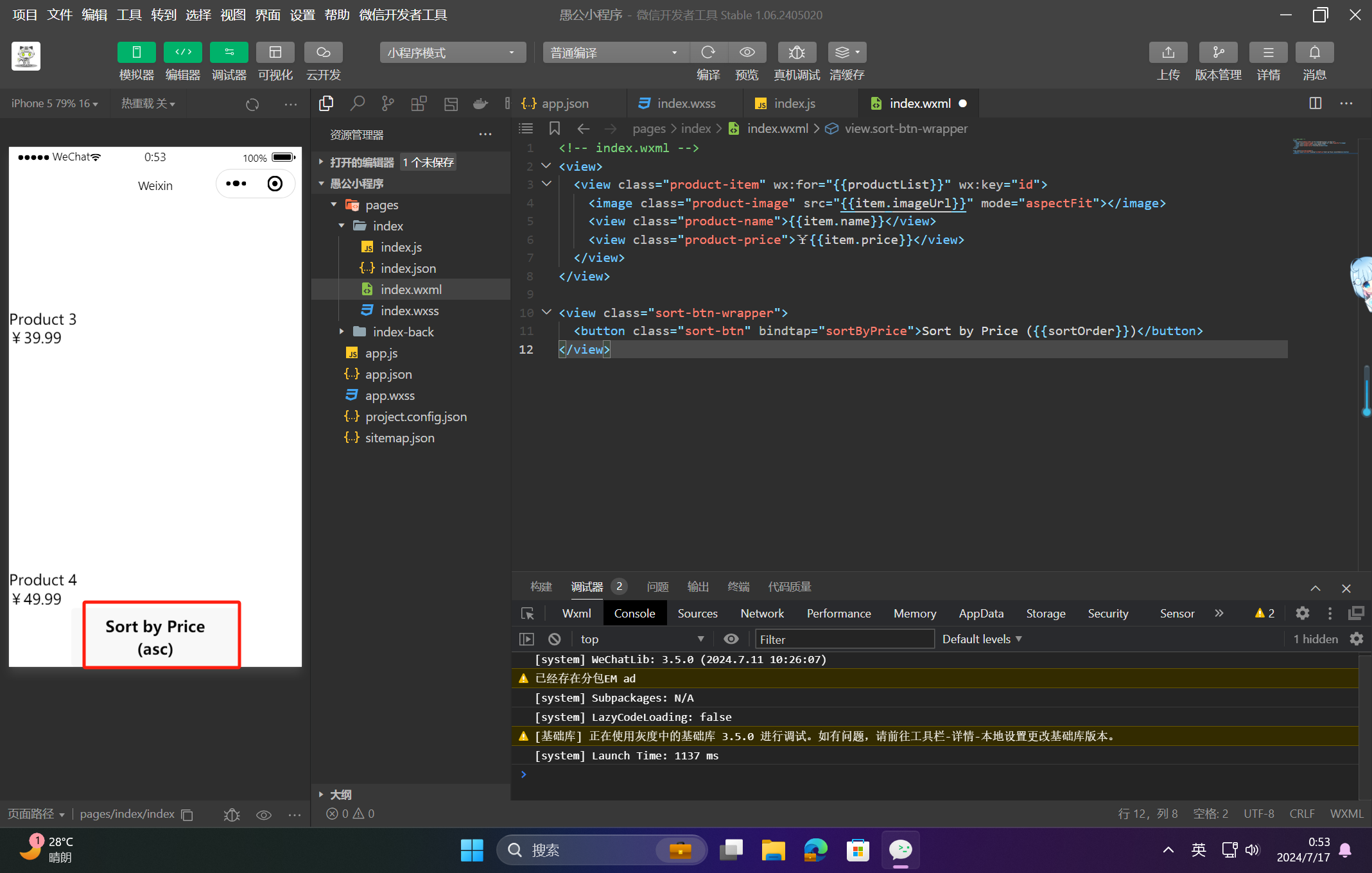
Task: Open version management (版本管理) icon
Action: (x=1218, y=53)
